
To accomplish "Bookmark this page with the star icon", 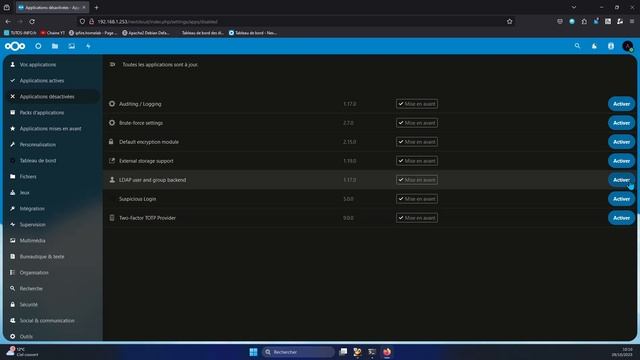I will (x=509, y=21).
